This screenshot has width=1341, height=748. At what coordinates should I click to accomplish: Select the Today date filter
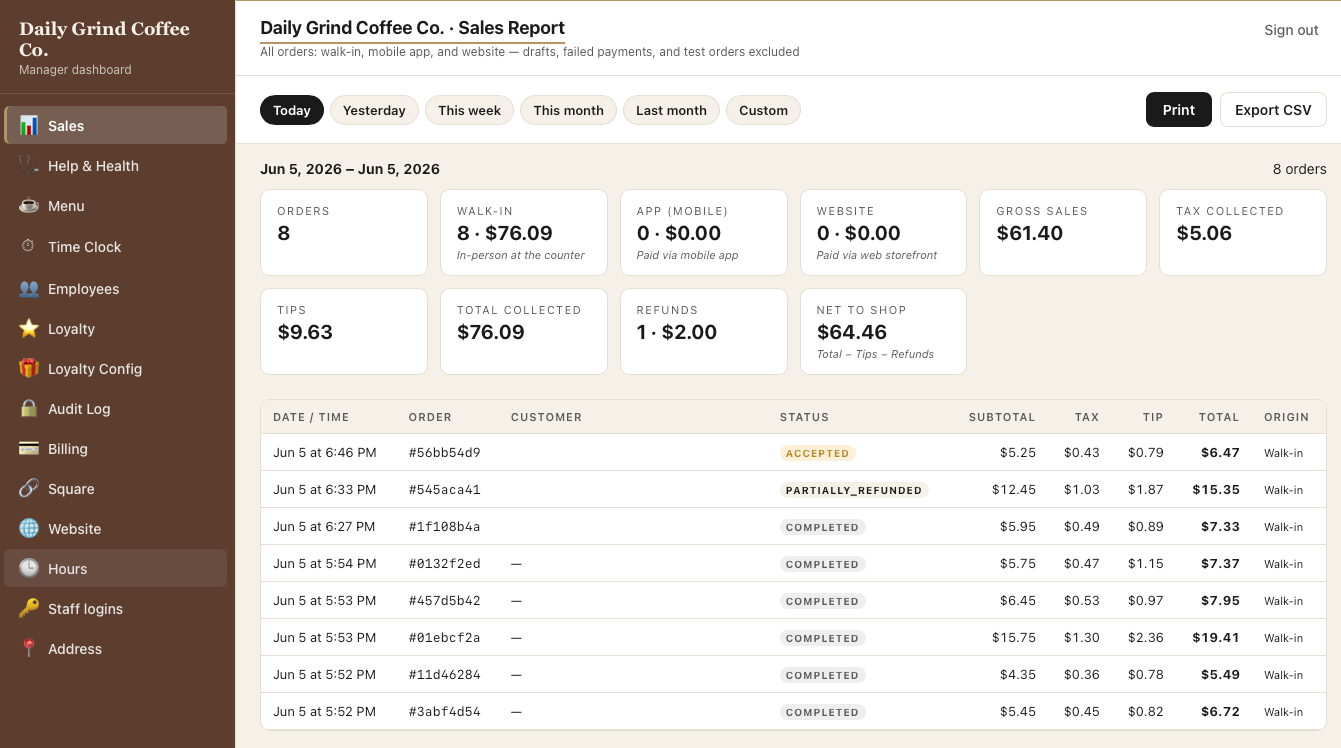(x=292, y=110)
